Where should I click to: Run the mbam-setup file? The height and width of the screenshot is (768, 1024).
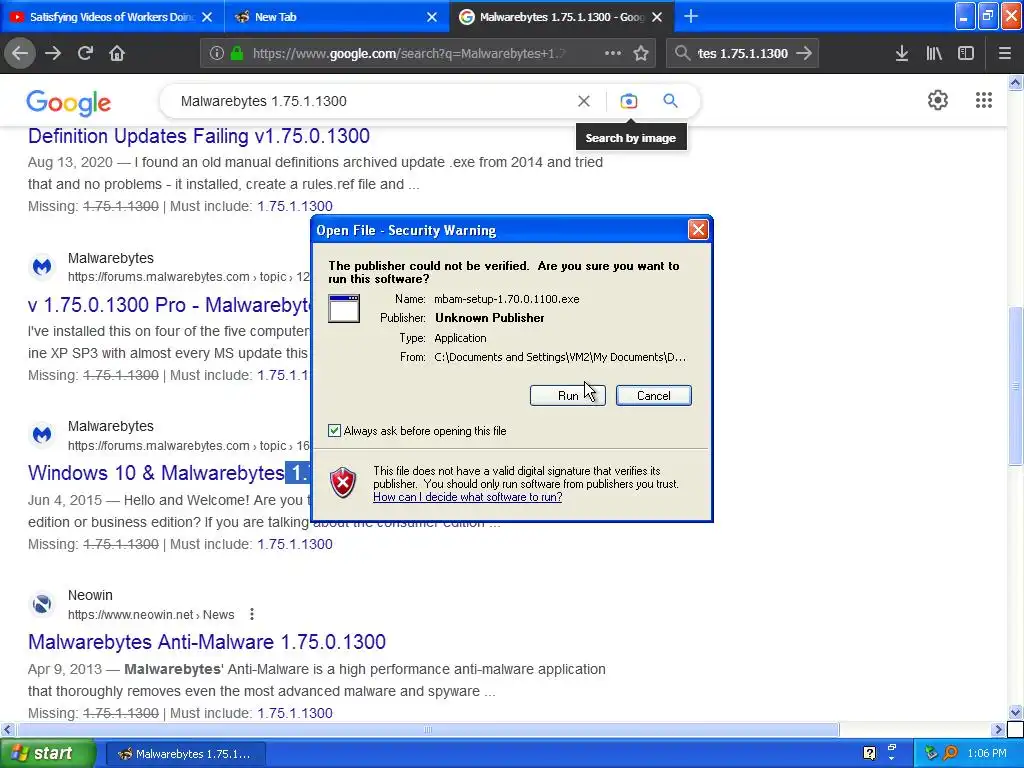[568, 395]
